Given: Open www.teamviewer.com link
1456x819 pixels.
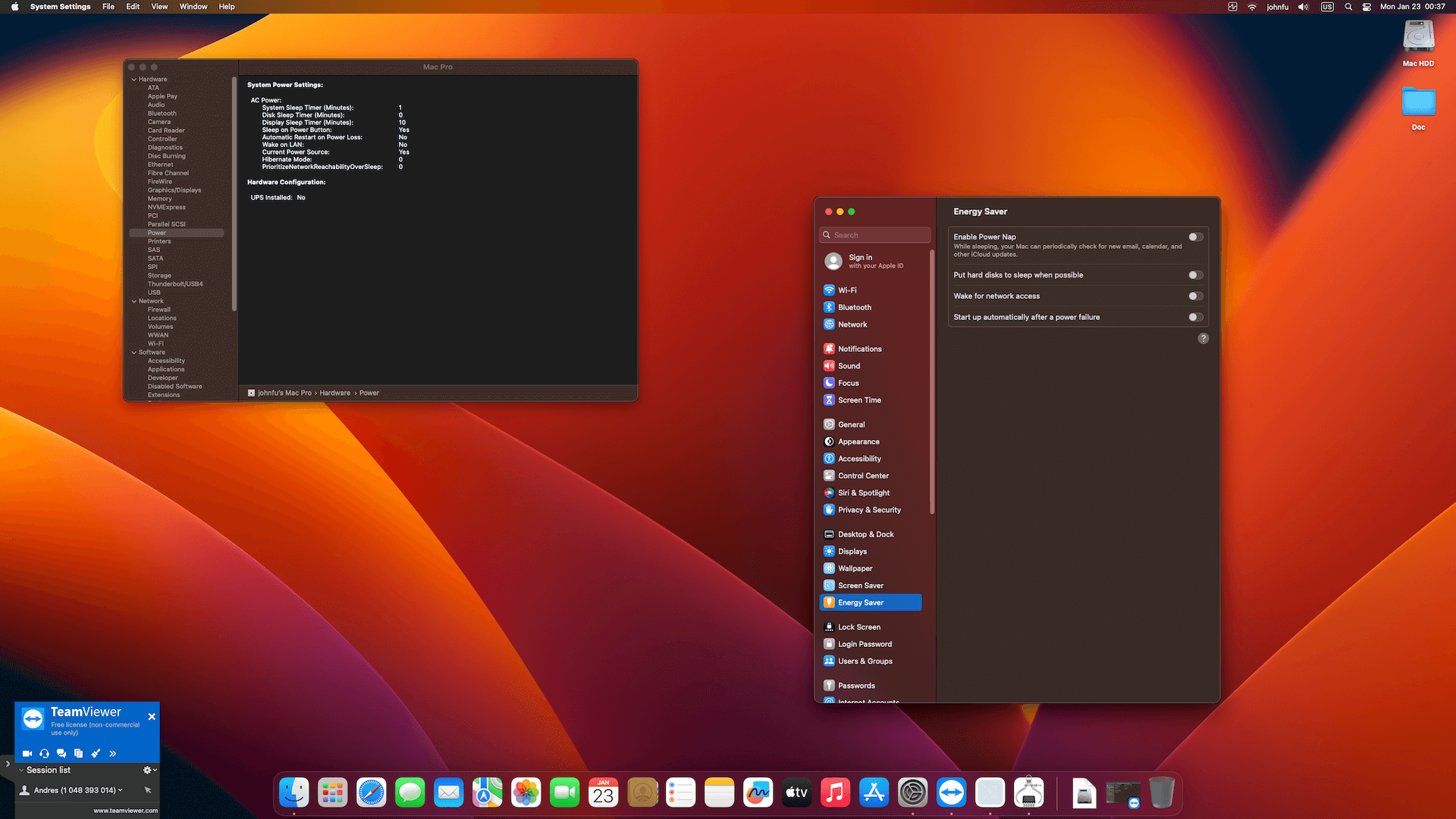Looking at the screenshot, I should pyautogui.click(x=126, y=811).
